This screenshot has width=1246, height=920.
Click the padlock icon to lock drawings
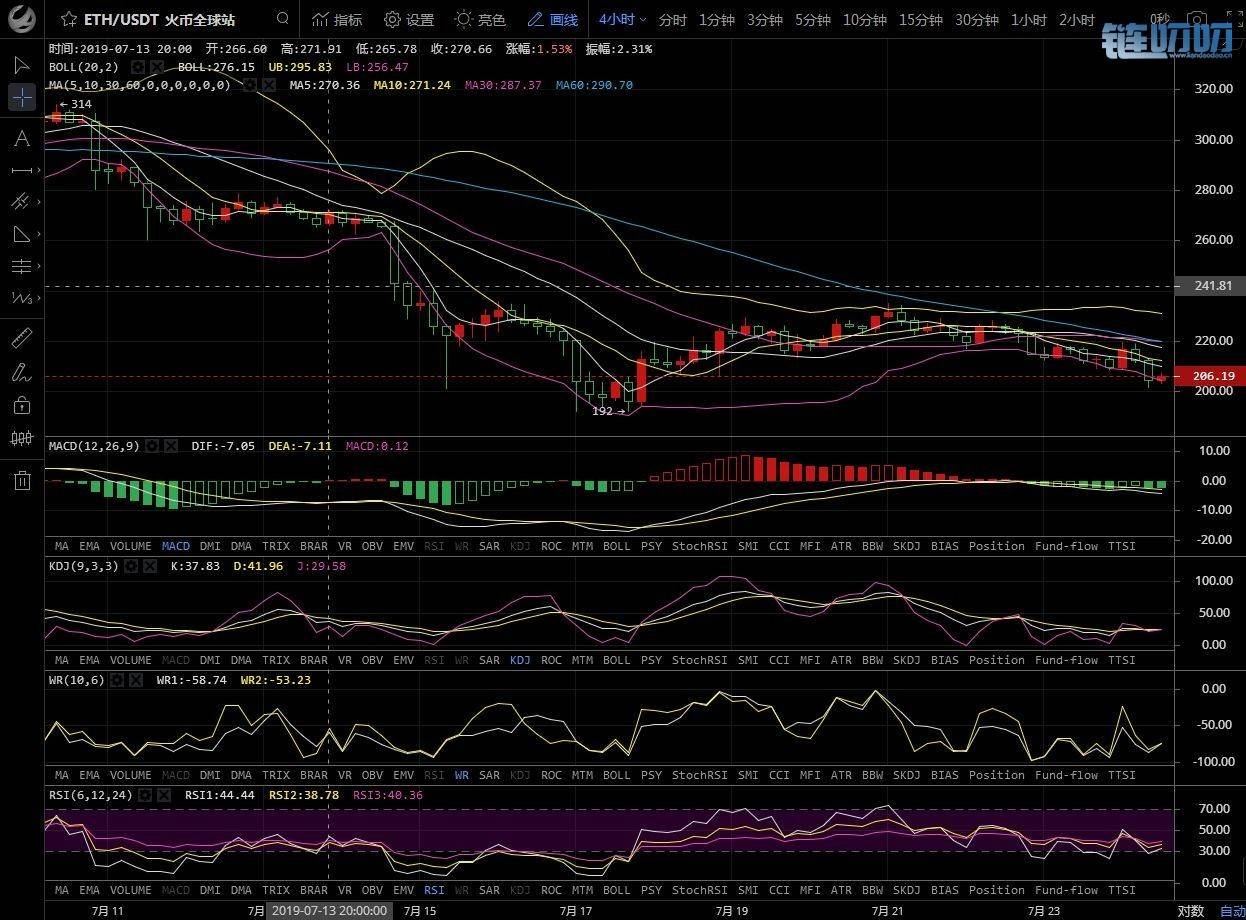[21, 405]
